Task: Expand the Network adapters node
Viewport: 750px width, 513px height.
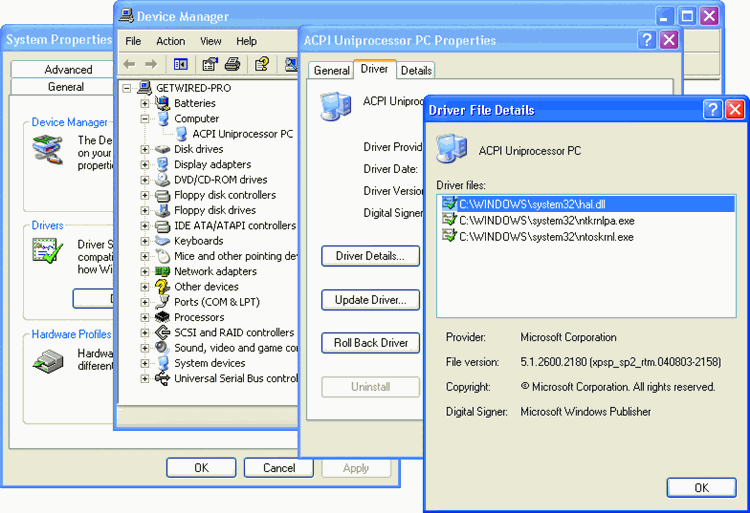Action: pos(144,272)
